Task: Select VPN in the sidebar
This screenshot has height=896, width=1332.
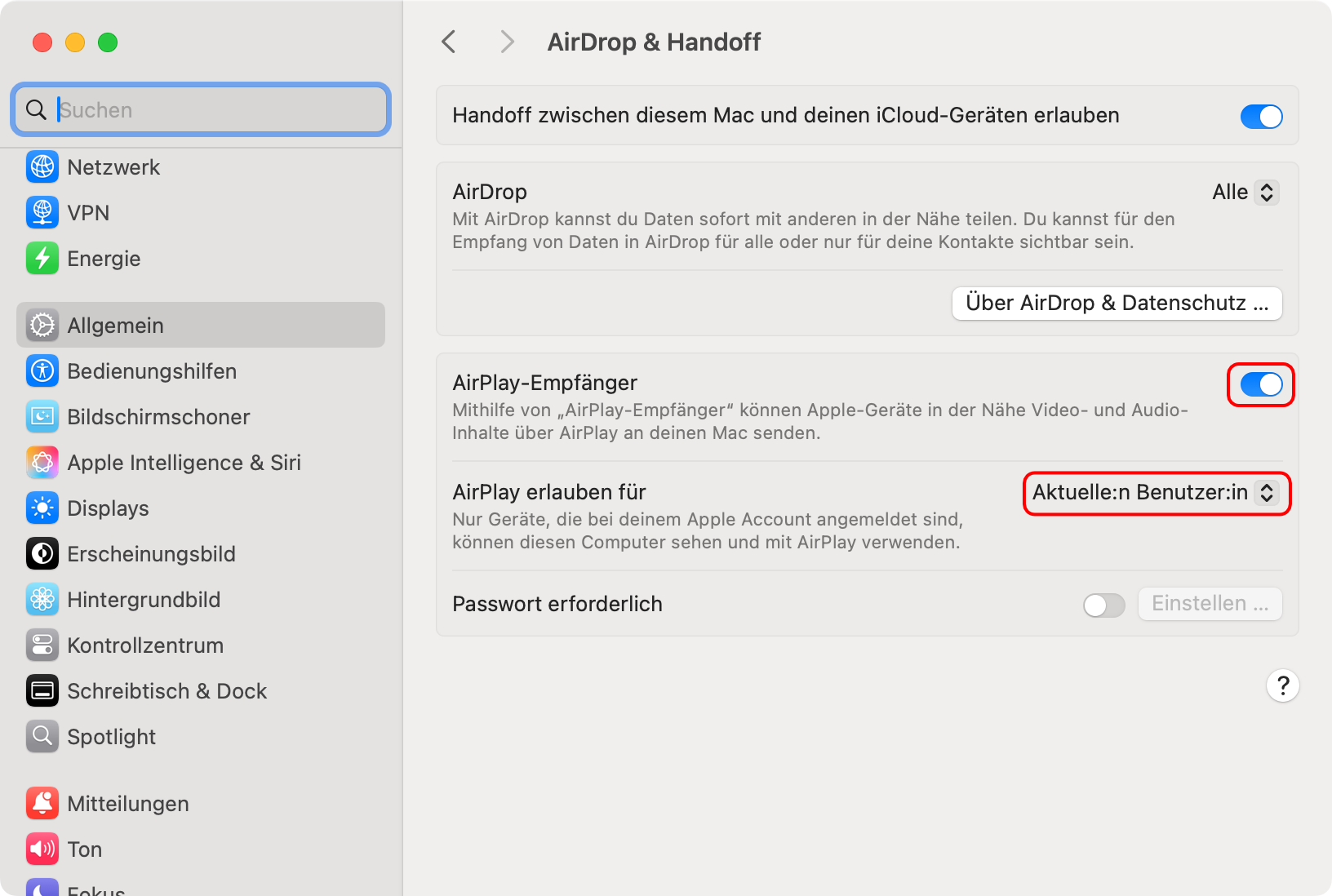Action: tap(201, 213)
